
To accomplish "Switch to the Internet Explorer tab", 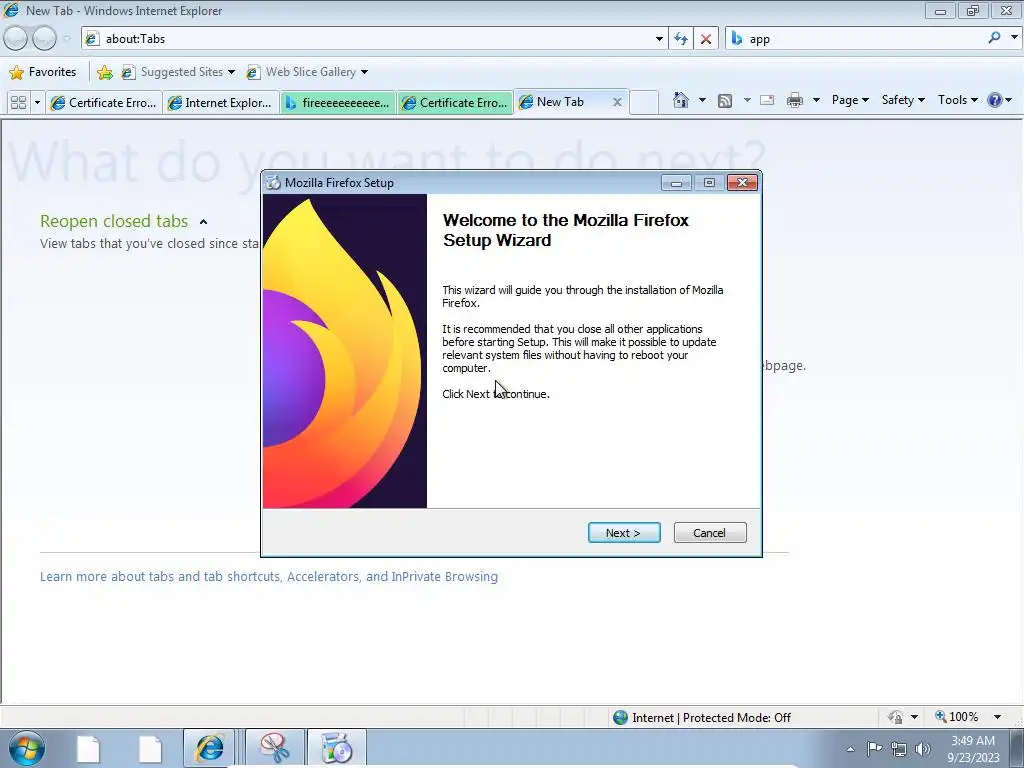I will (221, 103).
